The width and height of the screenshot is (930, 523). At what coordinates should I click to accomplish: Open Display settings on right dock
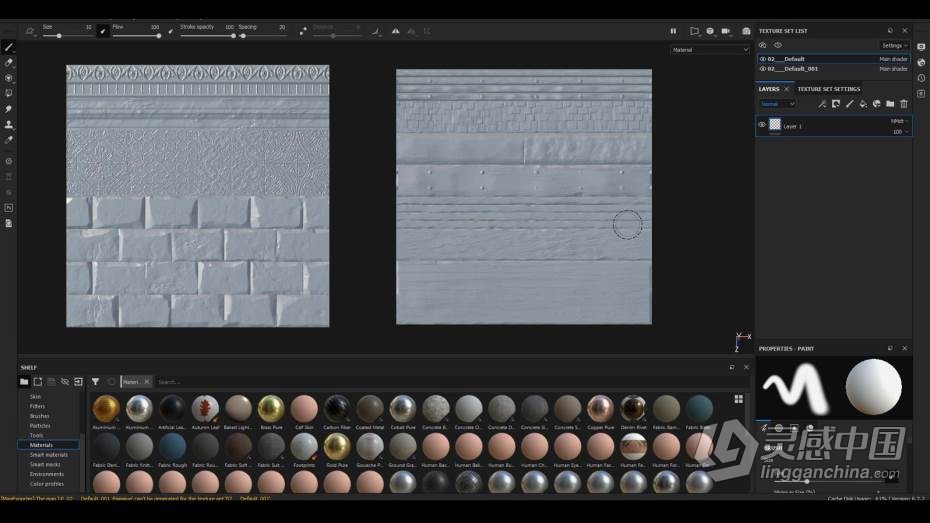click(921, 47)
